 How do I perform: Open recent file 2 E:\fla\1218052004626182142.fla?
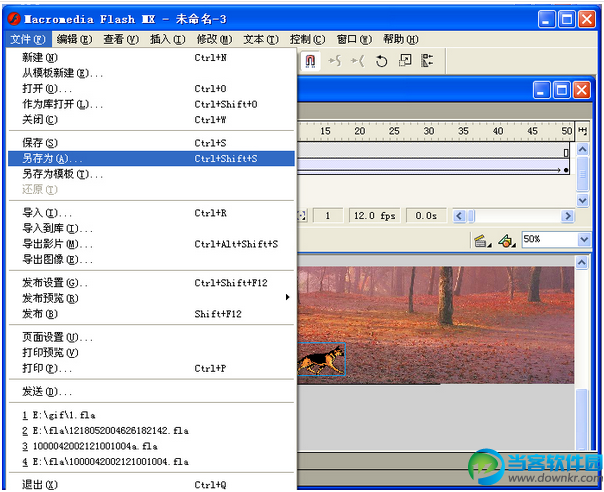tap(151, 430)
